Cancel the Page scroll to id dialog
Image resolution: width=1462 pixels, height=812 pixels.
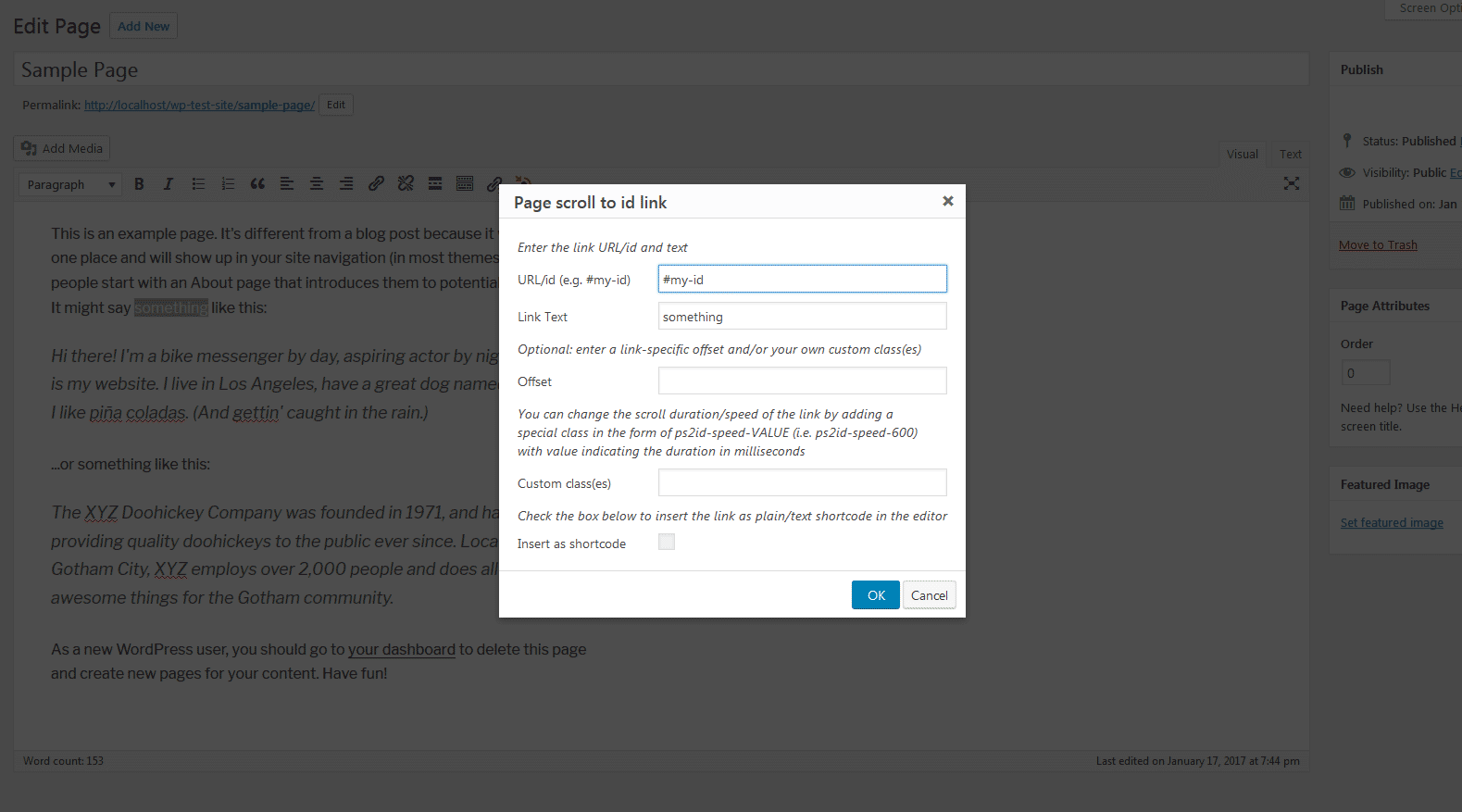pos(929,595)
